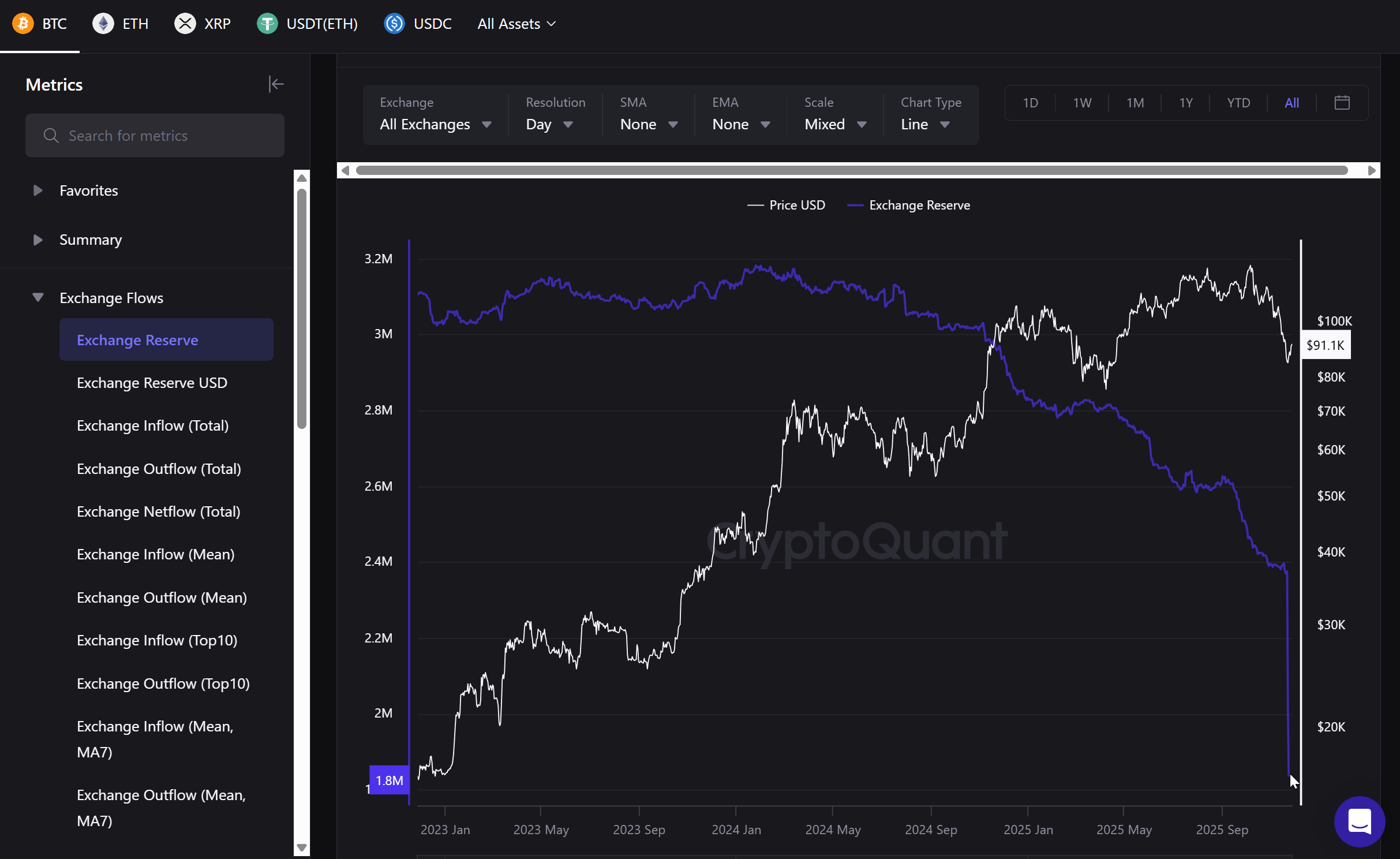
Task: Click the chart range scrollbar right arrow
Action: 1372,170
